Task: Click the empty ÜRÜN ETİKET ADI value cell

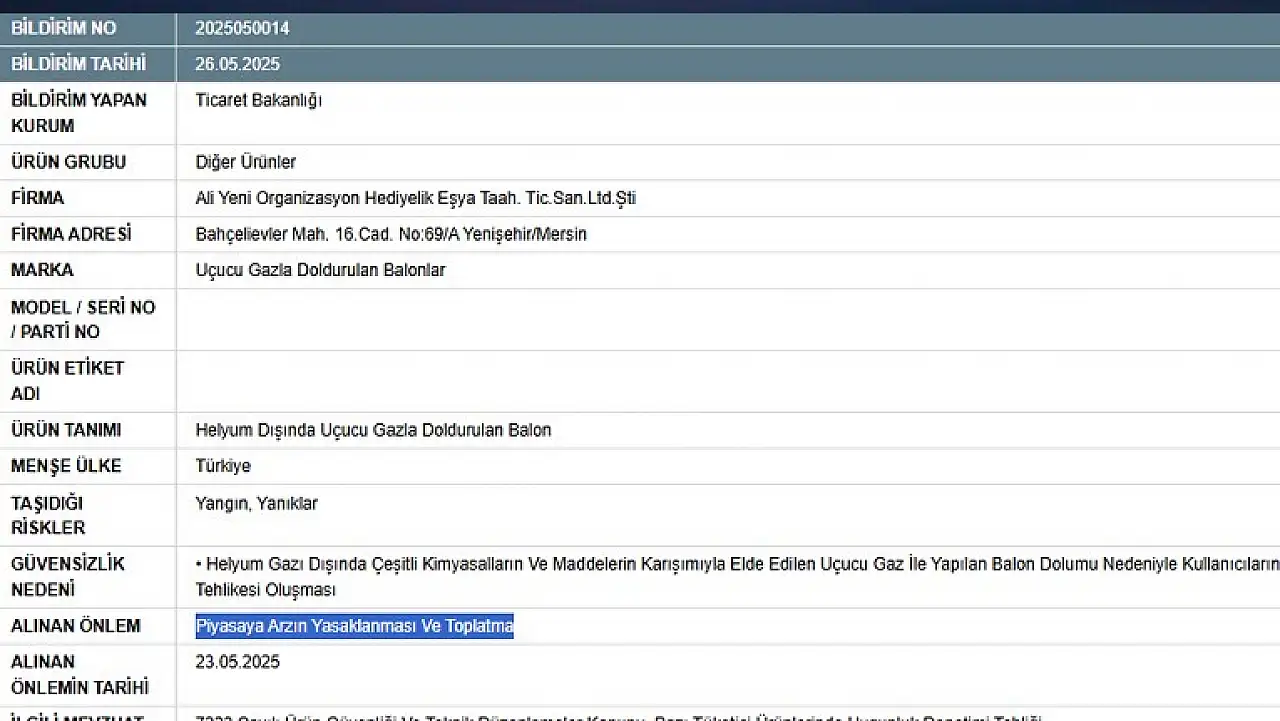Action: point(700,381)
